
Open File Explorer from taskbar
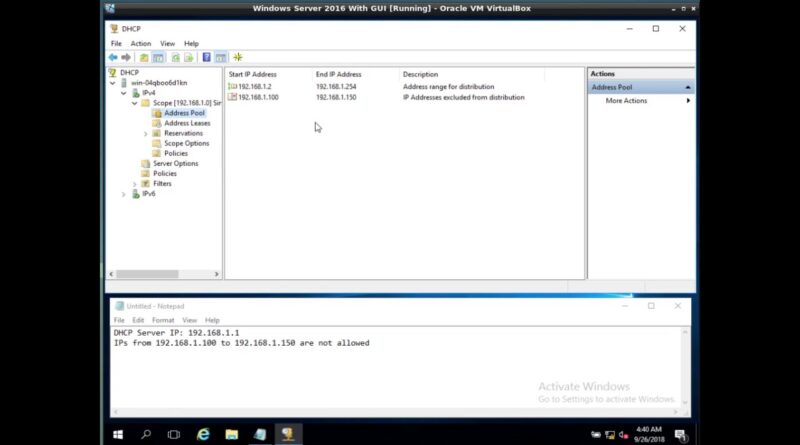[232, 434]
